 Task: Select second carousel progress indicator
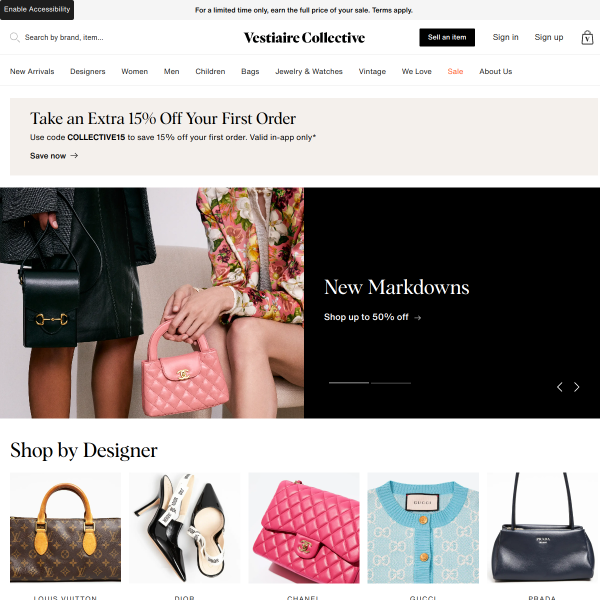(x=391, y=383)
